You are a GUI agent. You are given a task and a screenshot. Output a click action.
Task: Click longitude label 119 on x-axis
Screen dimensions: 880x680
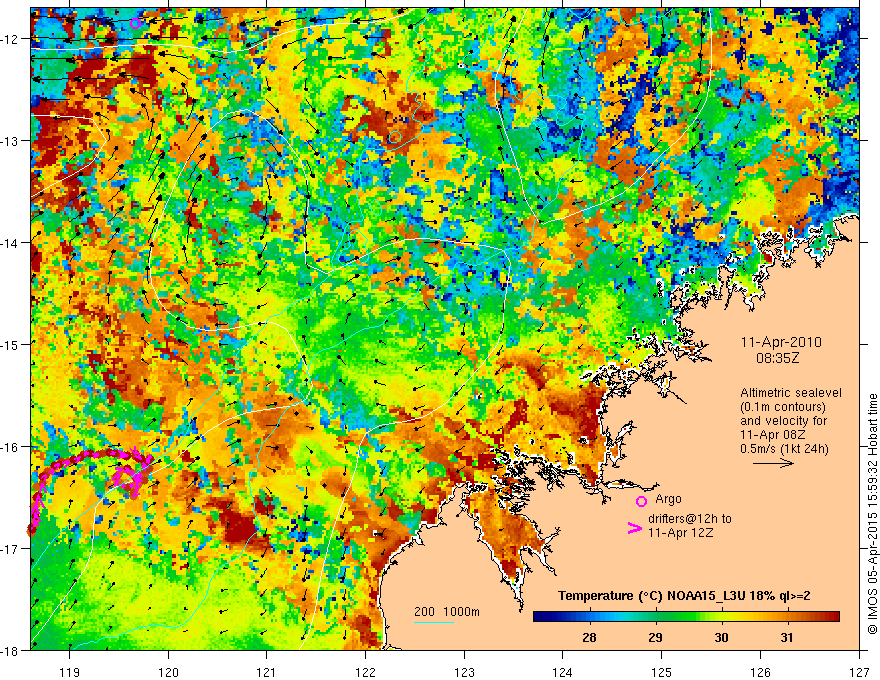click(x=70, y=672)
